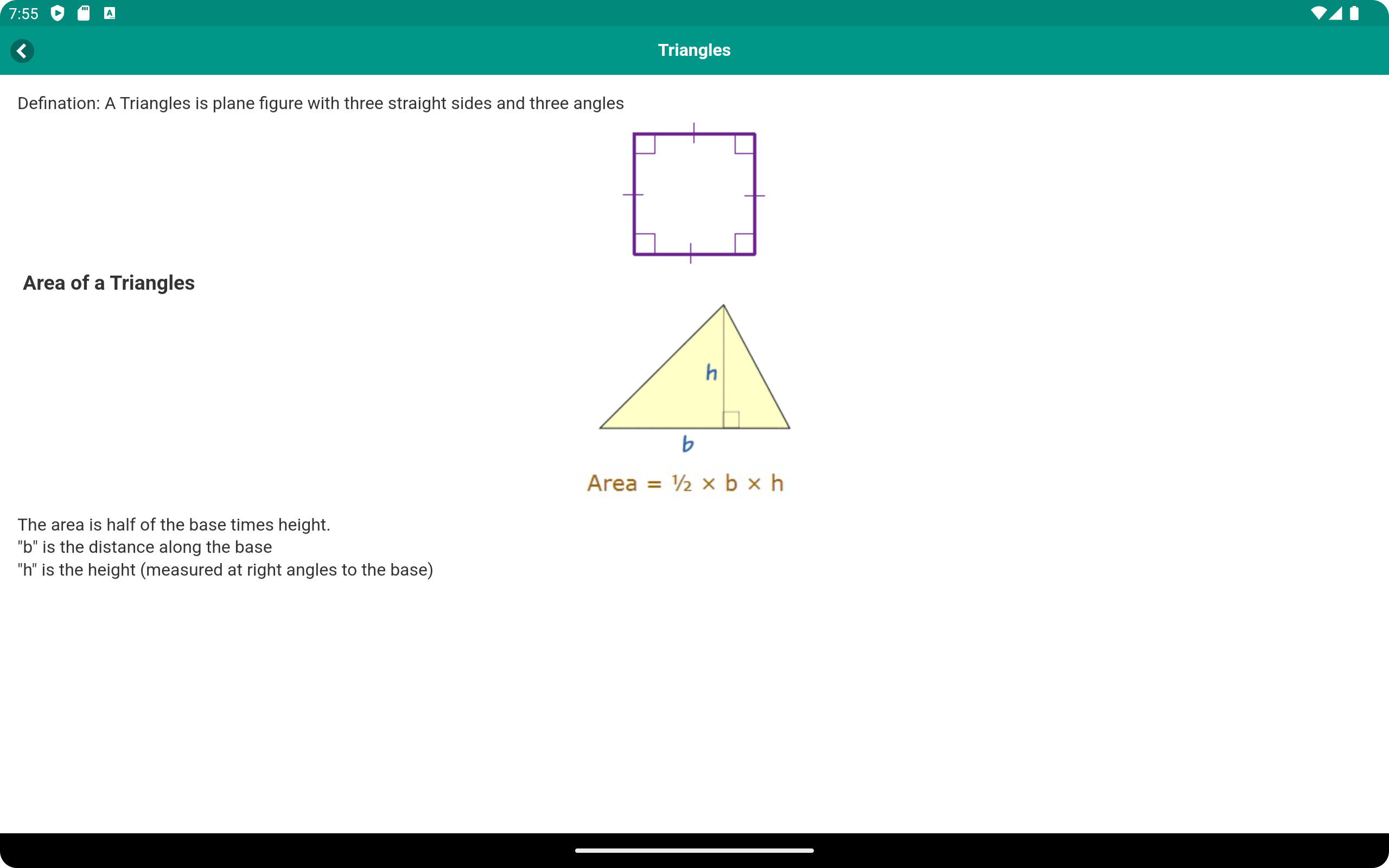Tap the back arrow button
This screenshot has height=868, width=1389.
point(22,50)
